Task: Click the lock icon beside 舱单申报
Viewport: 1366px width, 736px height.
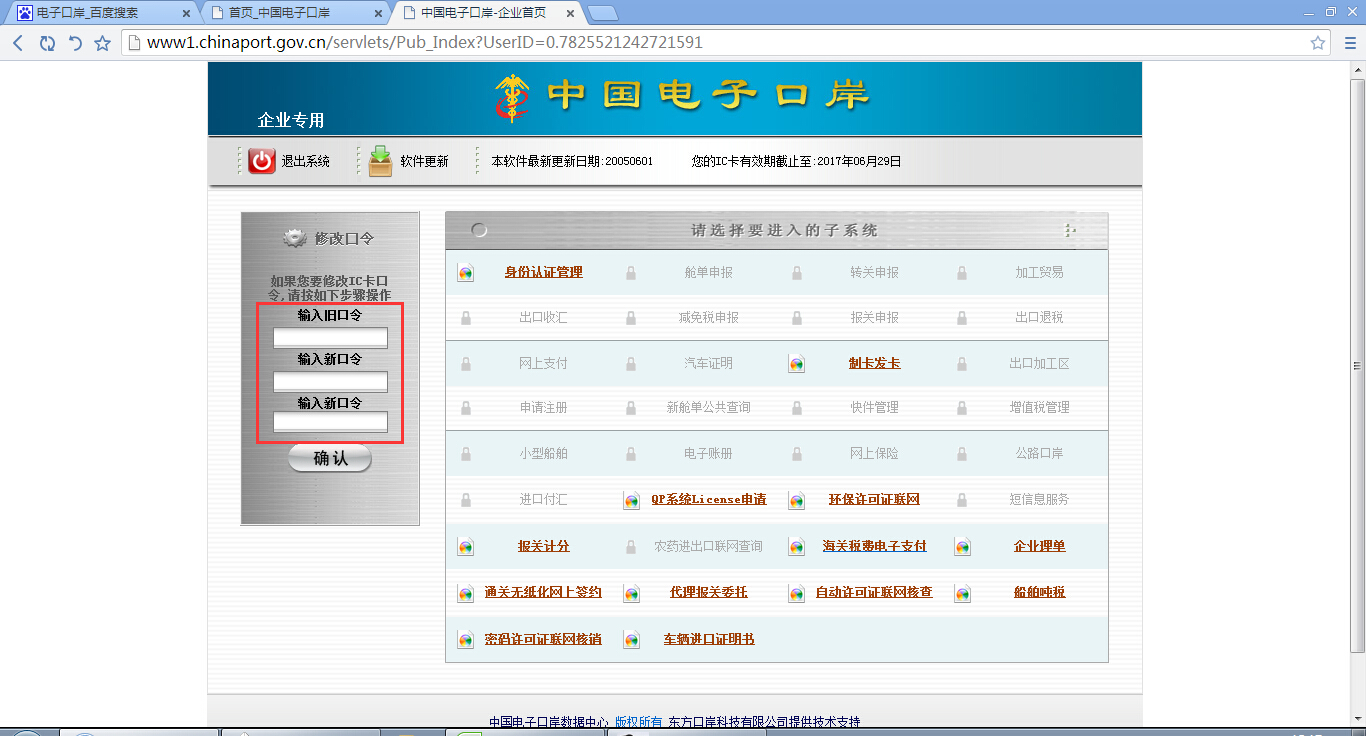Action: [631, 273]
